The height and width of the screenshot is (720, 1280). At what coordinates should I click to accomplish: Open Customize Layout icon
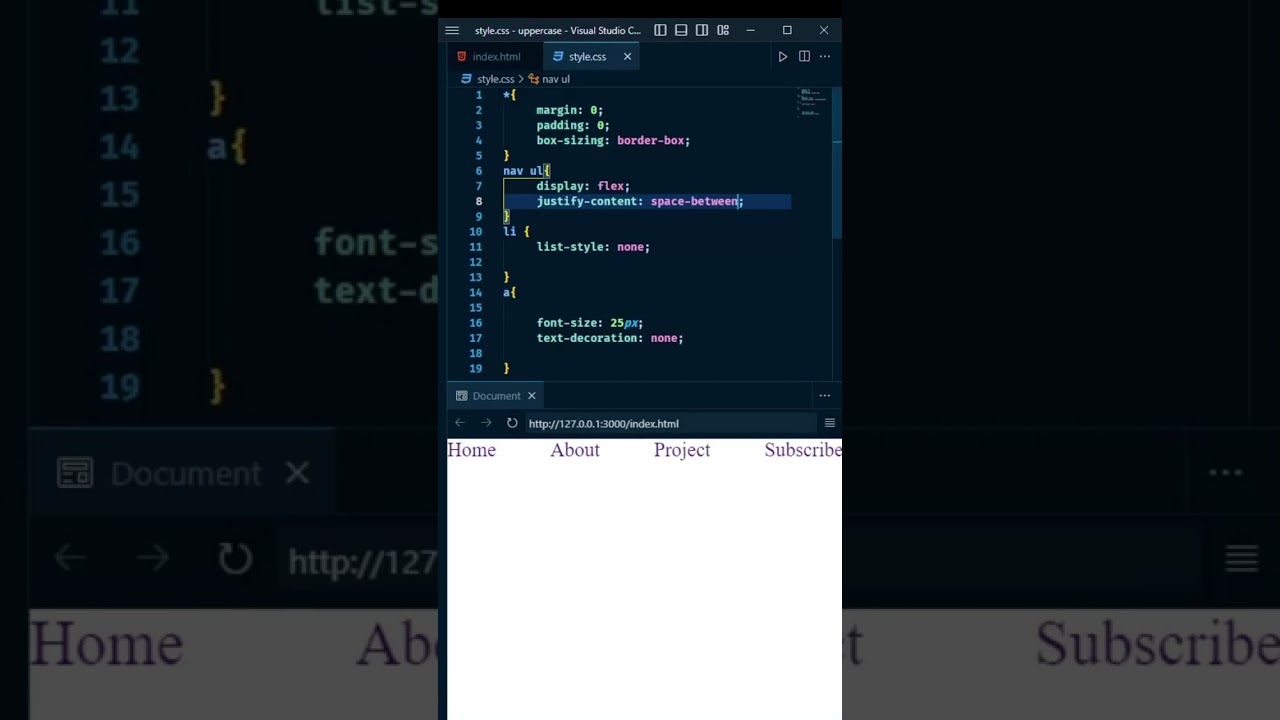coord(723,30)
